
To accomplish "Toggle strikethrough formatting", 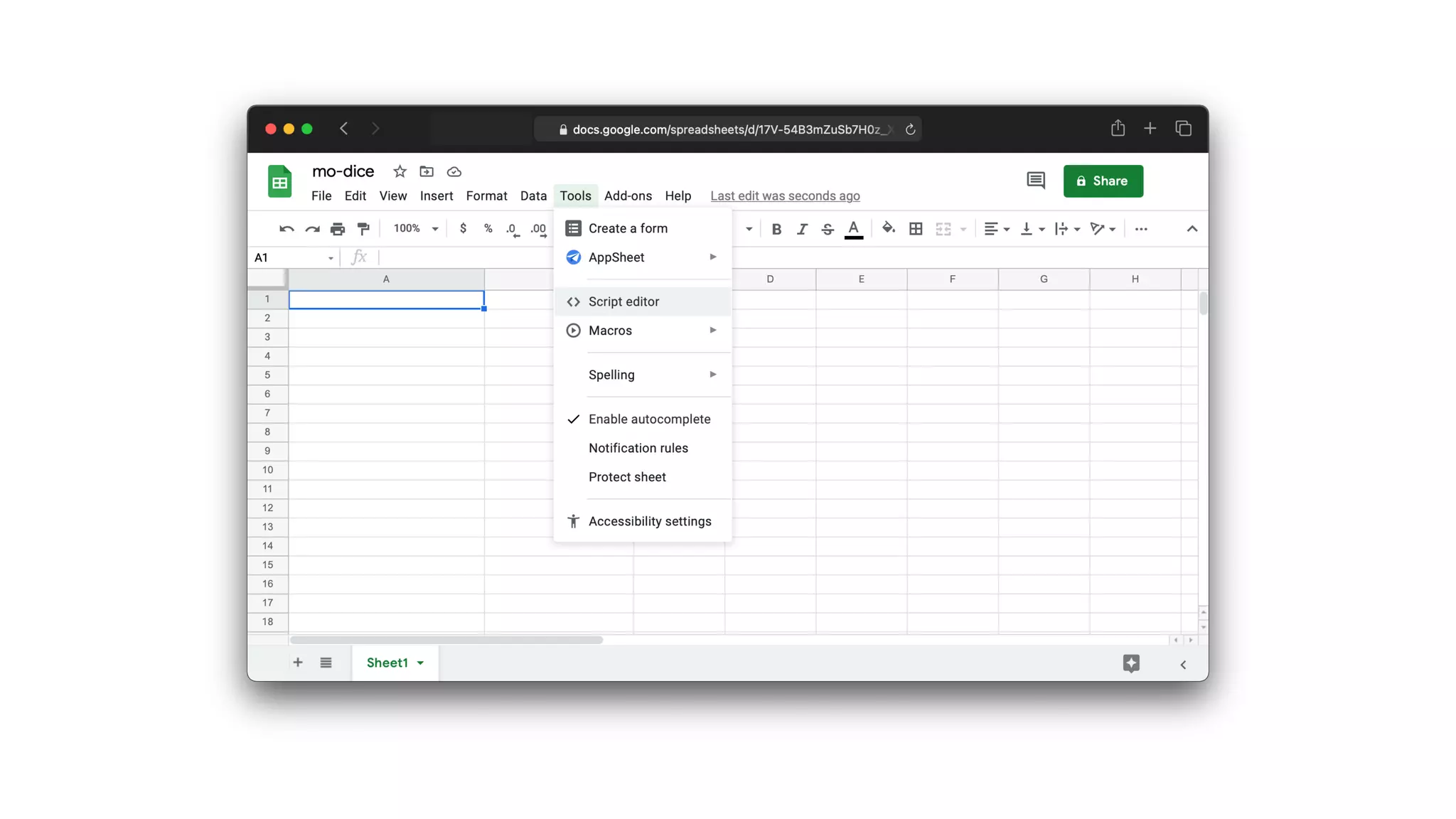I will (828, 229).
